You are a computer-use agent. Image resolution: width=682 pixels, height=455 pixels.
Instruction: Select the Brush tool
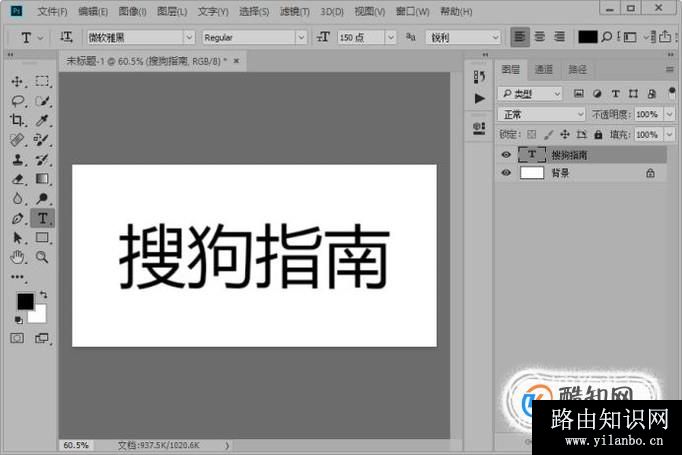click(42, 140)
